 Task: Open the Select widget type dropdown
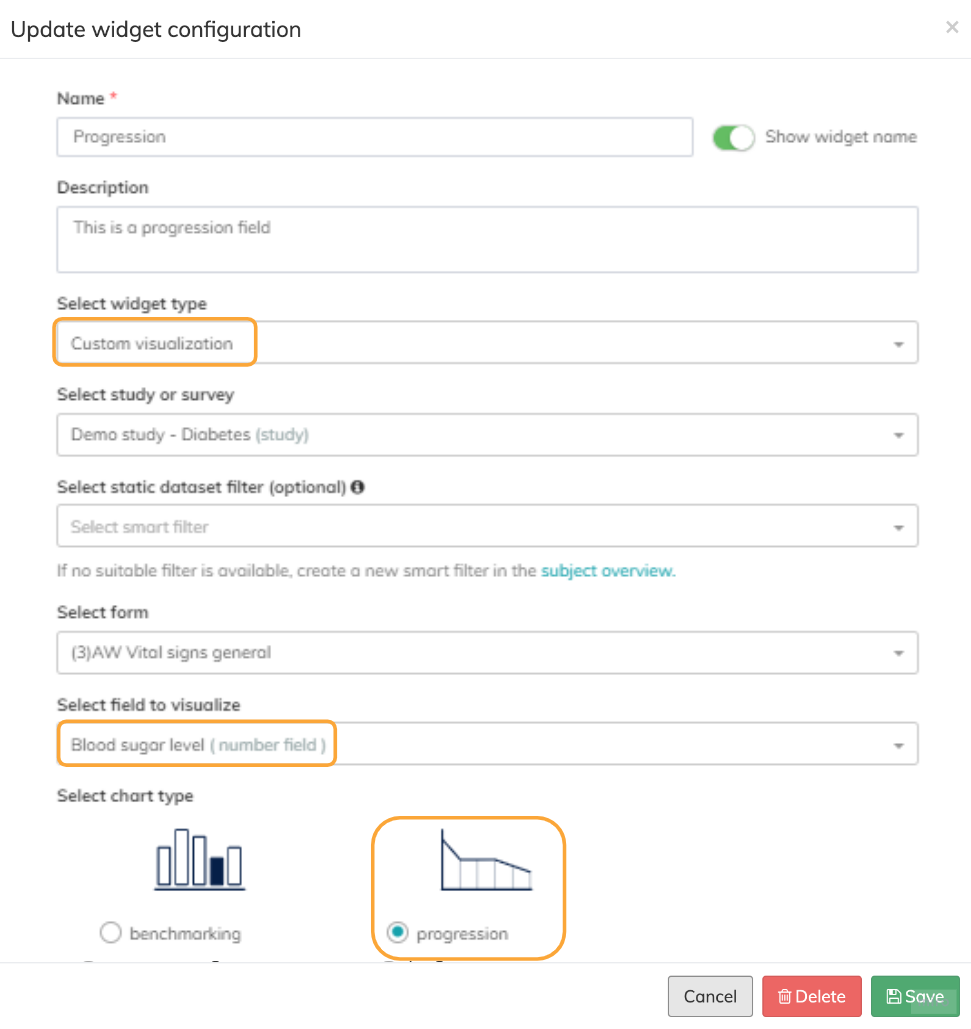pyautogui.click(x=487, y=343)
